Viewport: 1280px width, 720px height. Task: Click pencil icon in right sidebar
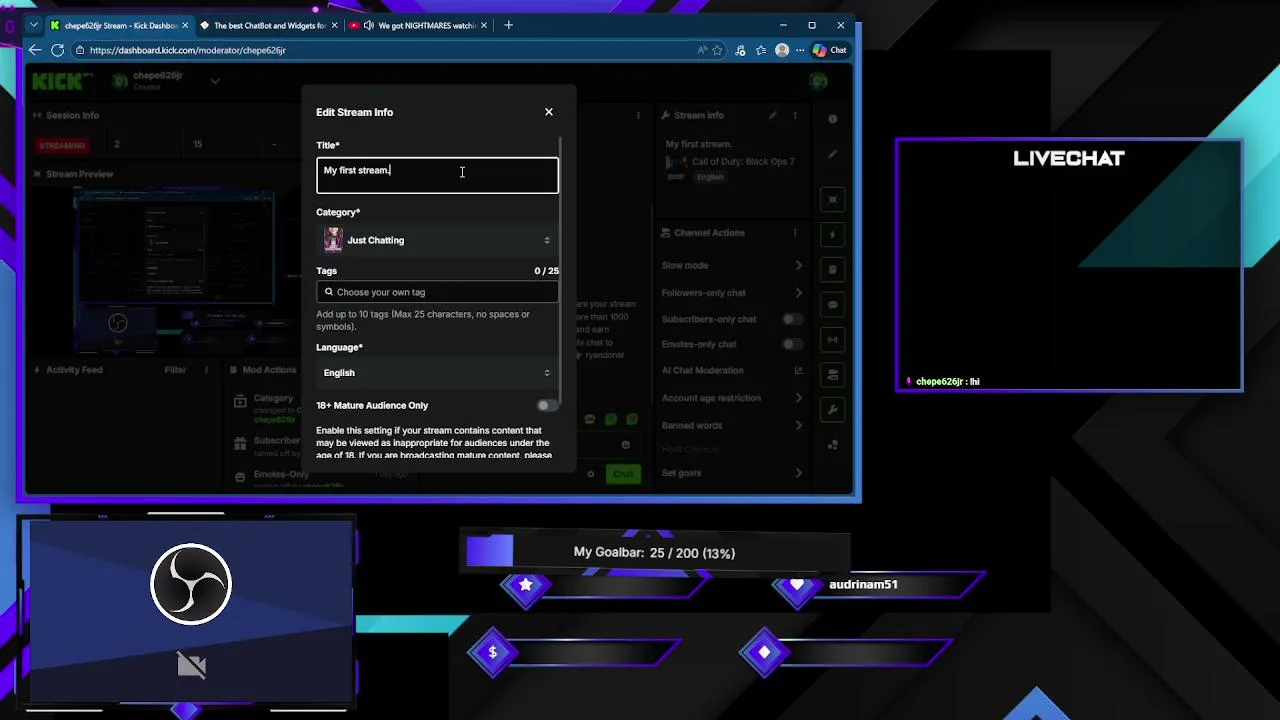pos(832,154)
